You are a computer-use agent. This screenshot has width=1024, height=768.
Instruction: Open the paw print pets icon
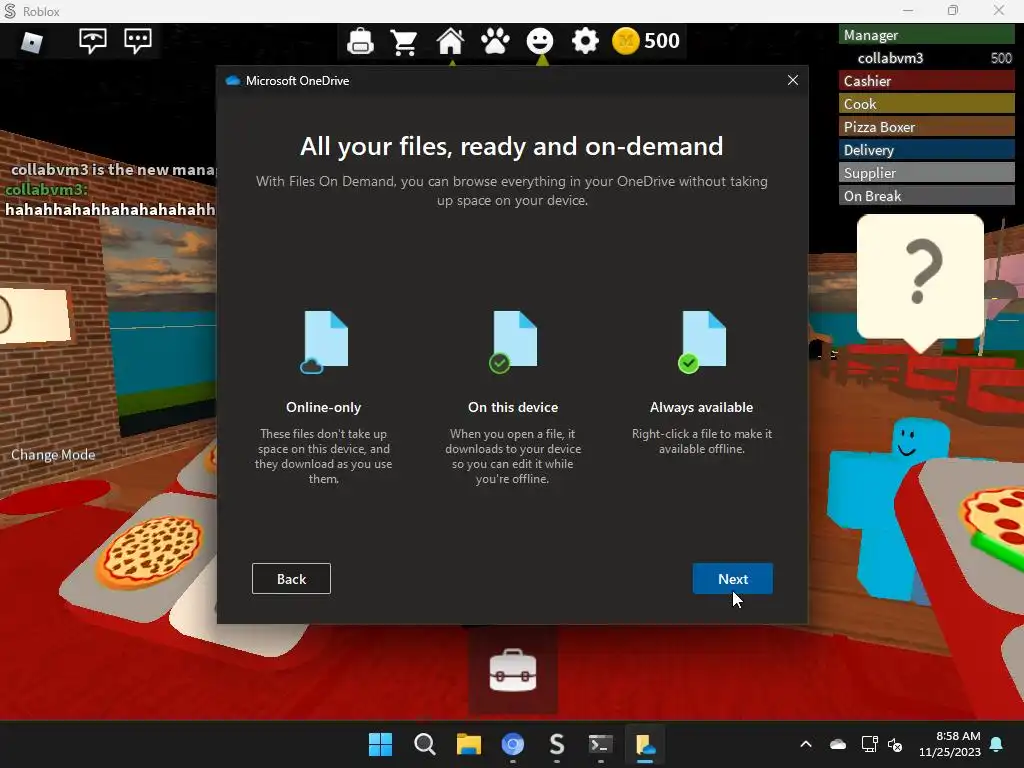(495, 42)
